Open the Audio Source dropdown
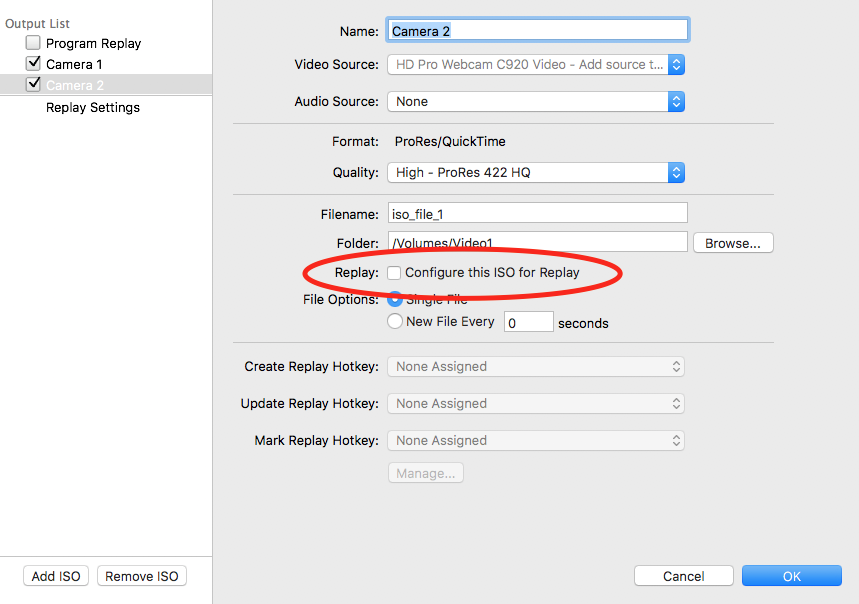The image size is (859, 604). pos(535,101)
